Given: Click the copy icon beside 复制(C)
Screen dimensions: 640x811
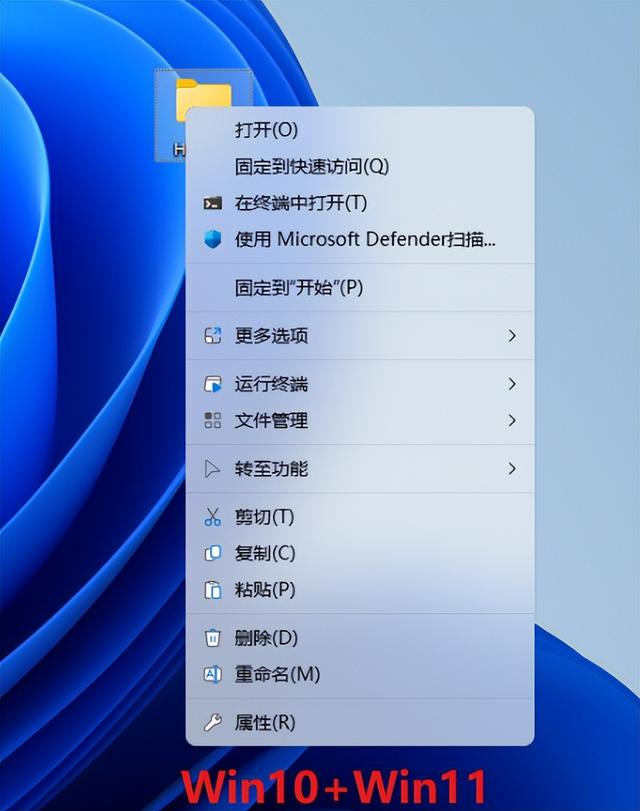Looking at the screenshot, I should click(213, 553).
